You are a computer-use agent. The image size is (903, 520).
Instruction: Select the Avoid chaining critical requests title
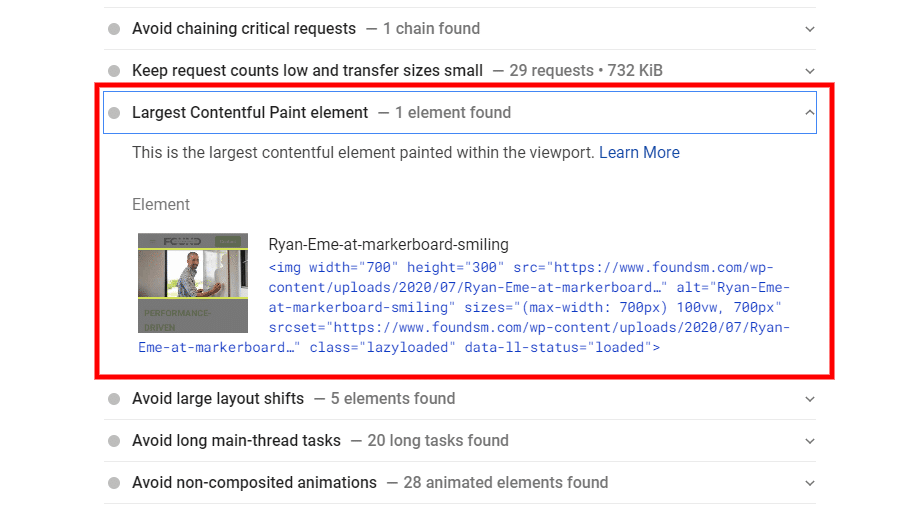tap(244, 29)
